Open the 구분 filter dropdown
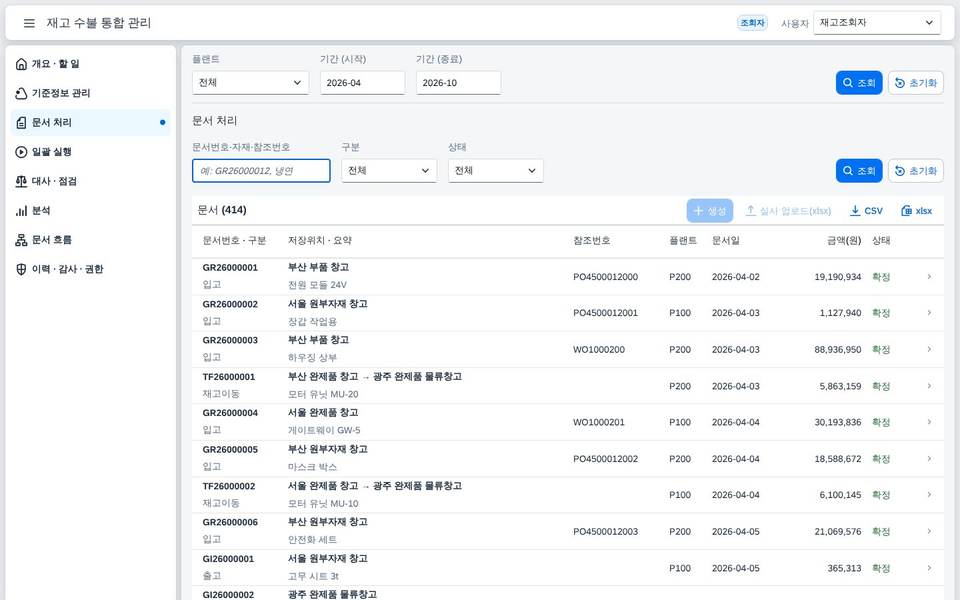The height and width of the screenshot is (600, 960). [389, 171]
